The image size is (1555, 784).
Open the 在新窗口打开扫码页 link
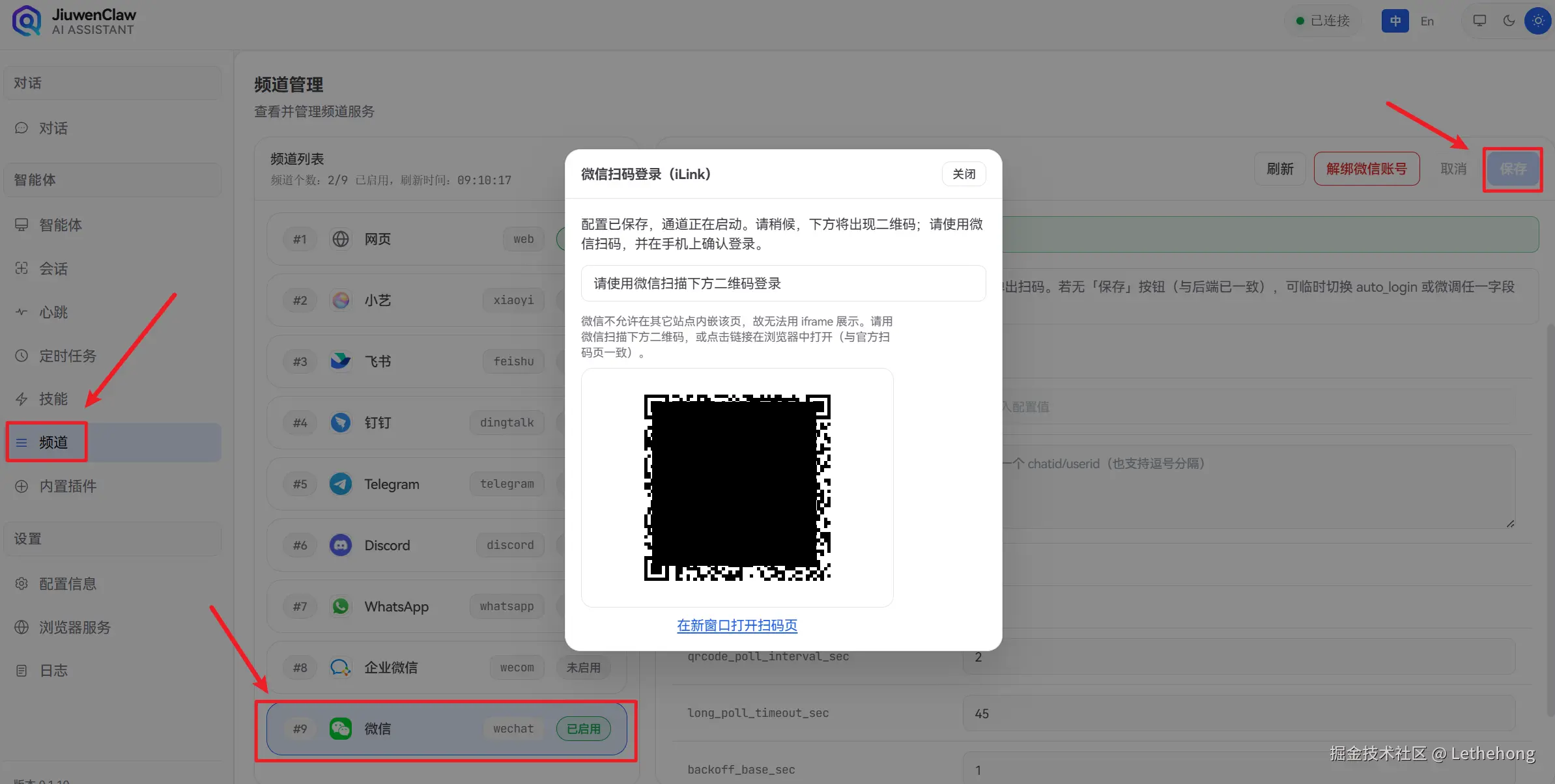[x=737, y=625]
